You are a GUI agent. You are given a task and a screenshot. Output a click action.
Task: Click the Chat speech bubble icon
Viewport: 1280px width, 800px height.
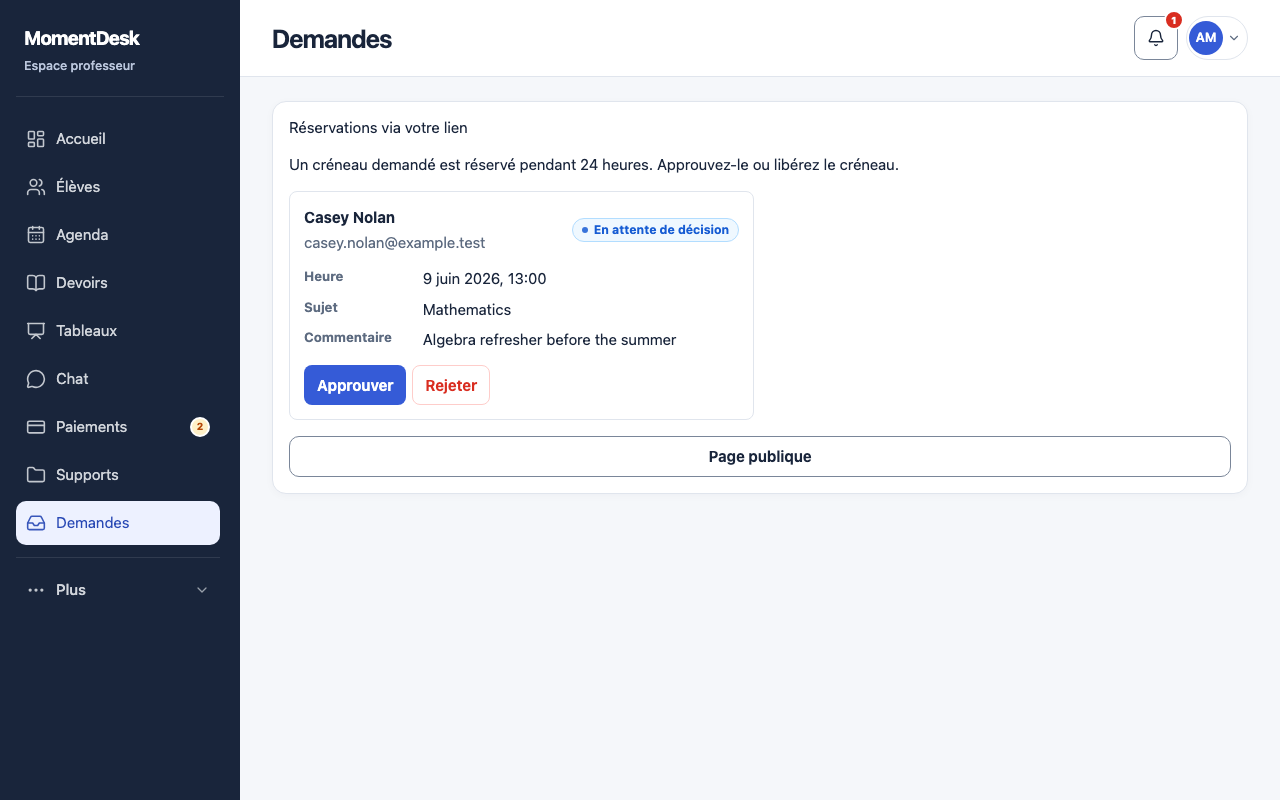tap(36, 379)
